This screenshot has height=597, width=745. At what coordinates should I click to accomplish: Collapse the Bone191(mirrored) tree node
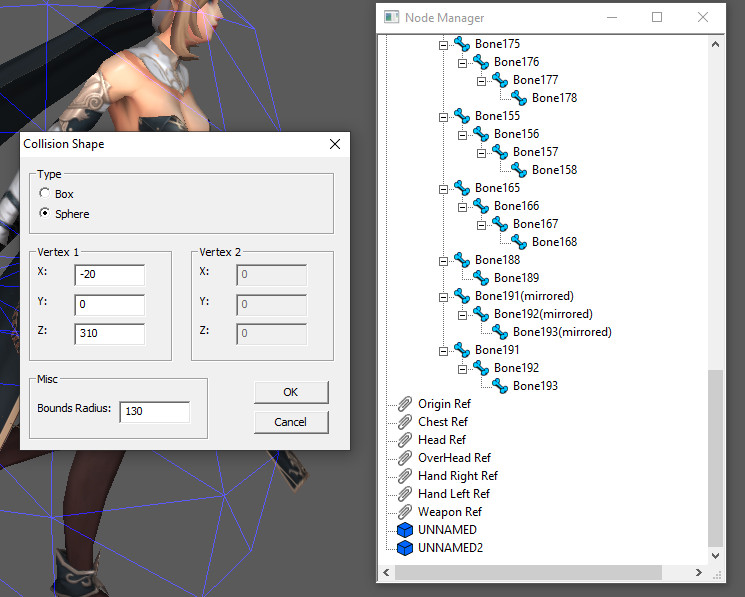tap(443, 297)
